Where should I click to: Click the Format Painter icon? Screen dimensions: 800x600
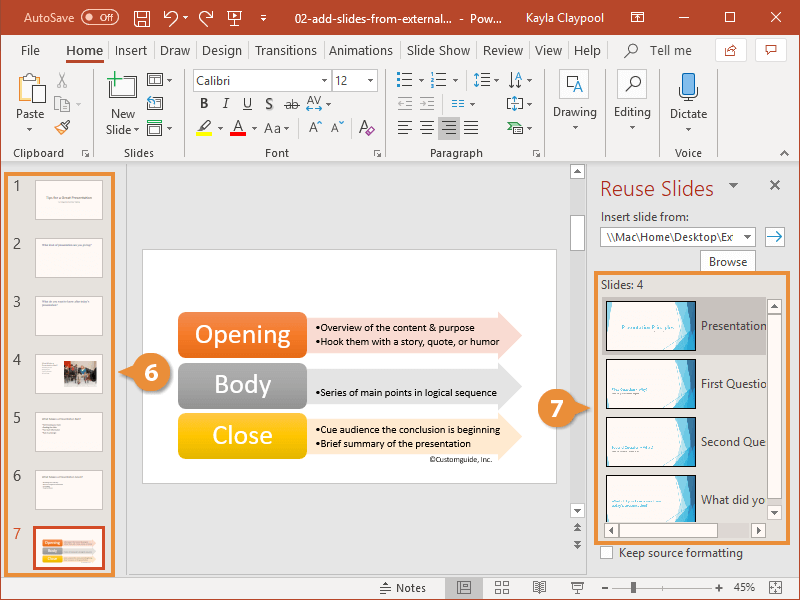(62, 127)
